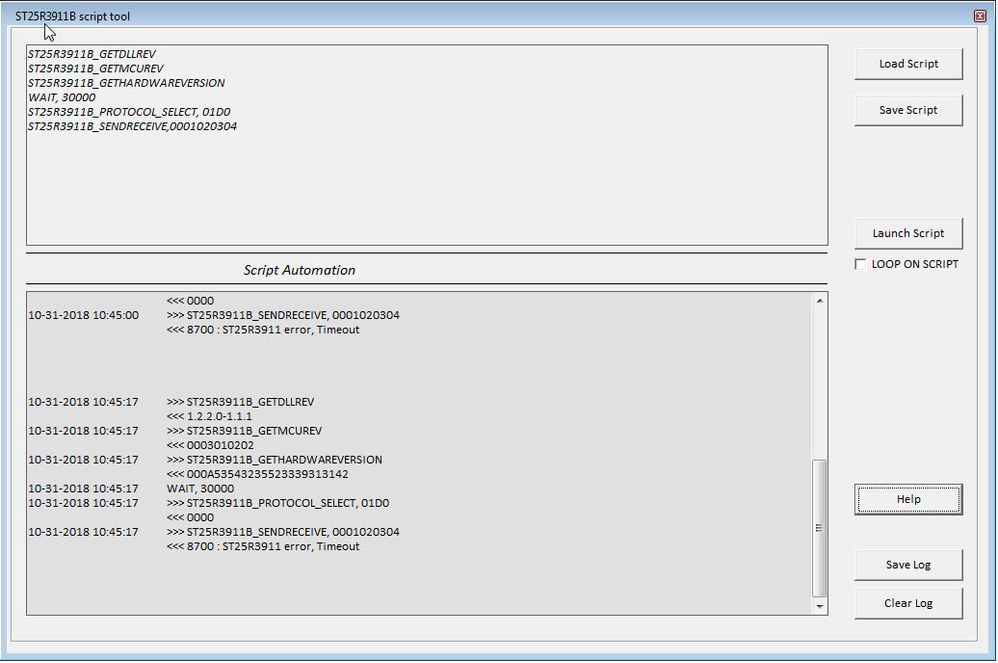The image size is (998, 663).
Task: Clear the log output
Action: pos(908,603)
